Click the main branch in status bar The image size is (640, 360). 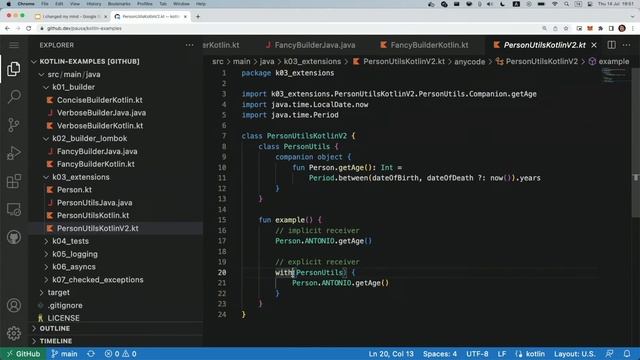click(x=64, y=354)
